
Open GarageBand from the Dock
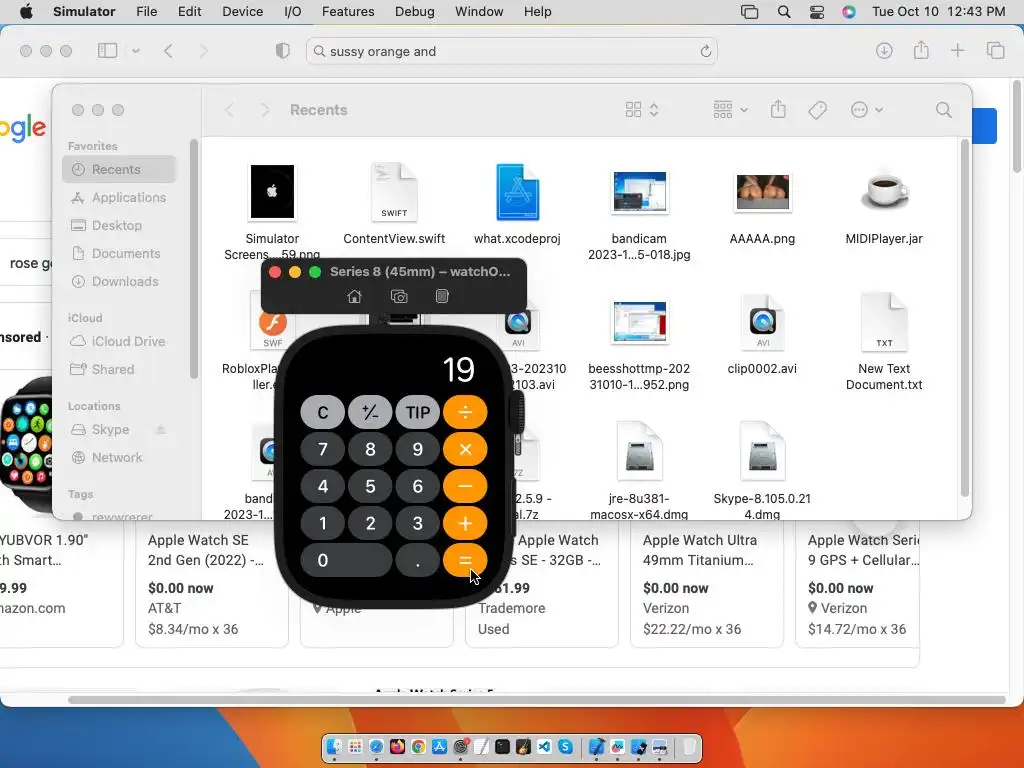[x=523, y=746]
